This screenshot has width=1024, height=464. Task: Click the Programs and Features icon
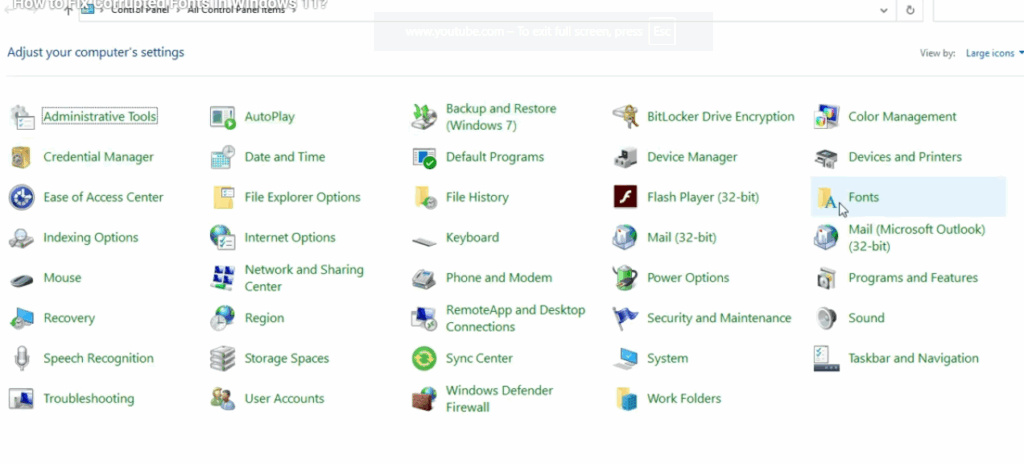tap(827, 278)
